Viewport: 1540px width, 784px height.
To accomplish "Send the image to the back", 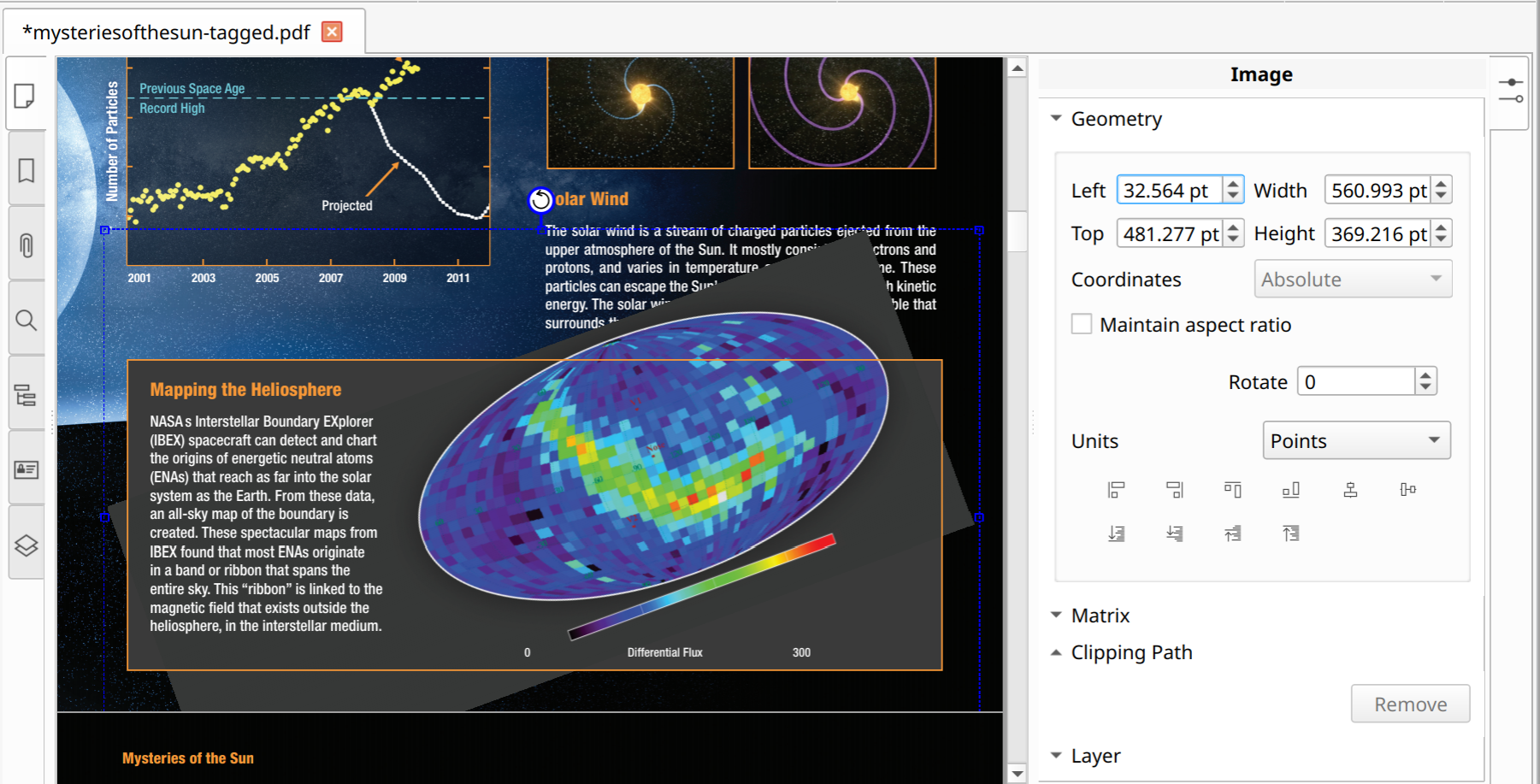I will click(x=1116, y=533).
